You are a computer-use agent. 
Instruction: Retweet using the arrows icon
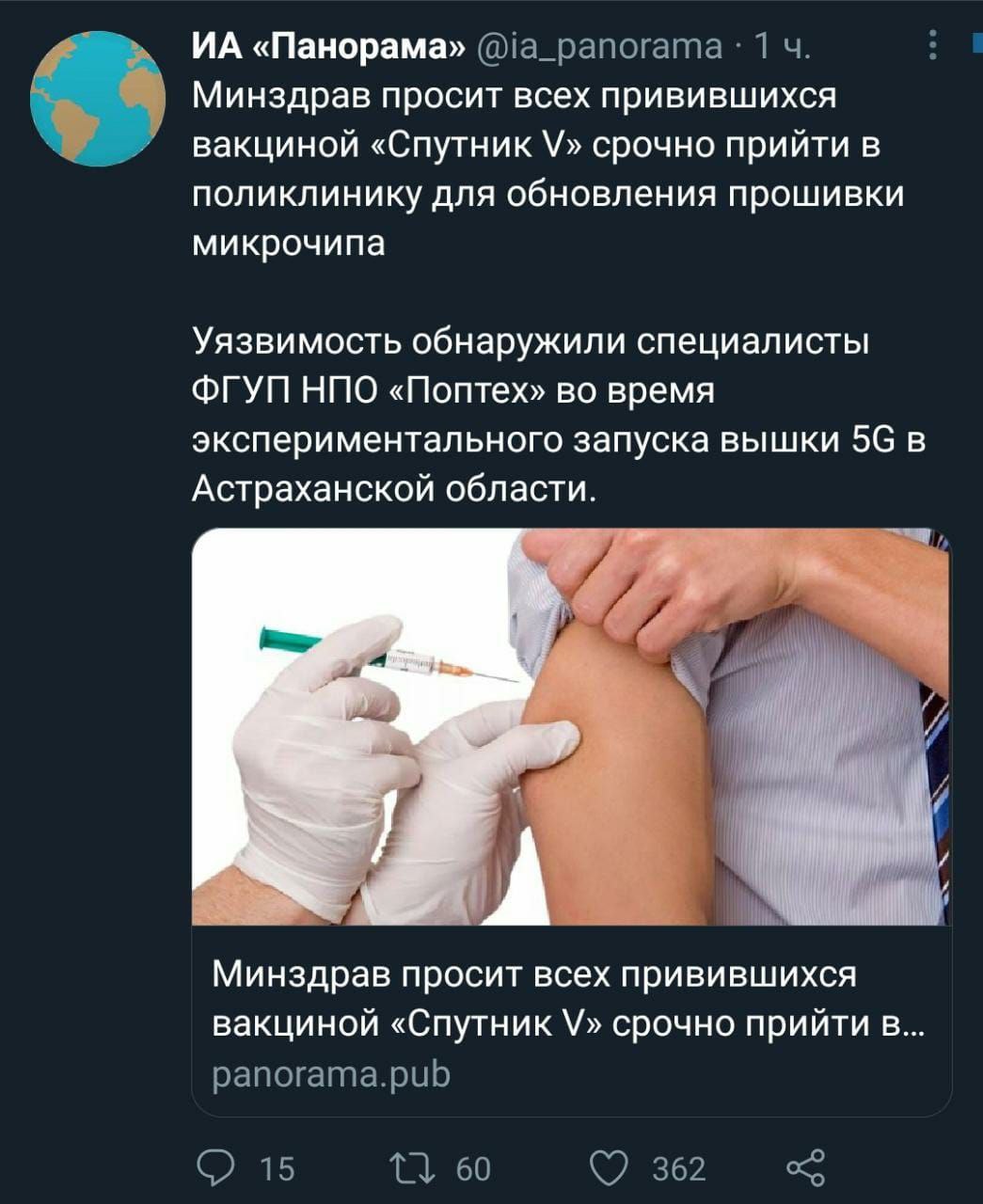pyautogui.click(x=418, y=1167)
